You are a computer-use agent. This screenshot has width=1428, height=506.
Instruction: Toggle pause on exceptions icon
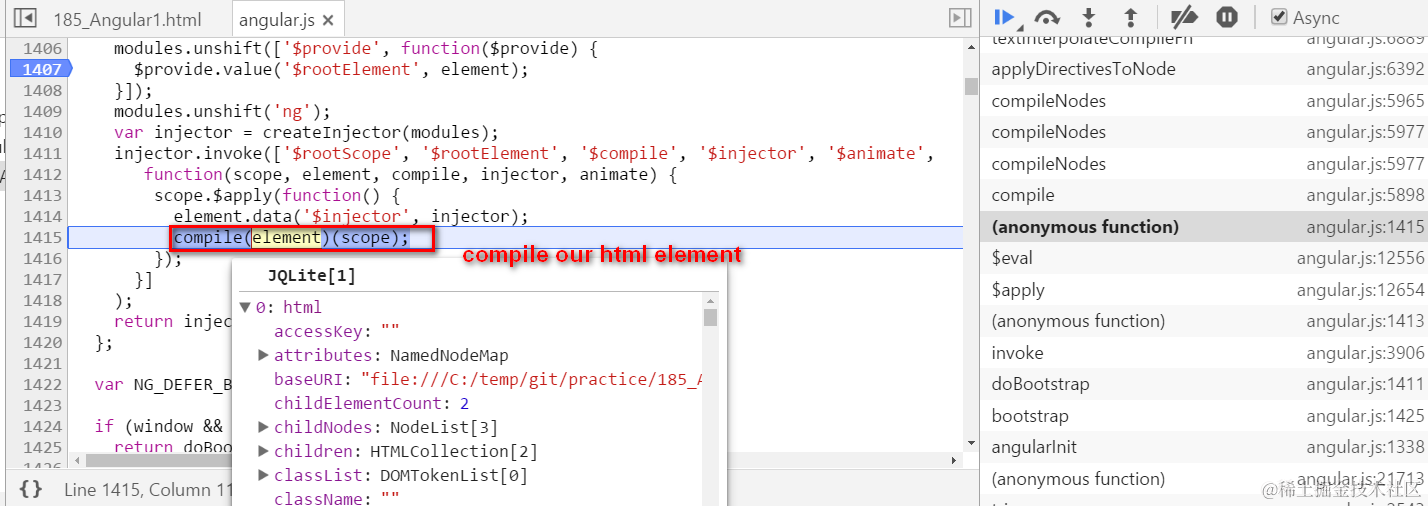coord(1227,17)
